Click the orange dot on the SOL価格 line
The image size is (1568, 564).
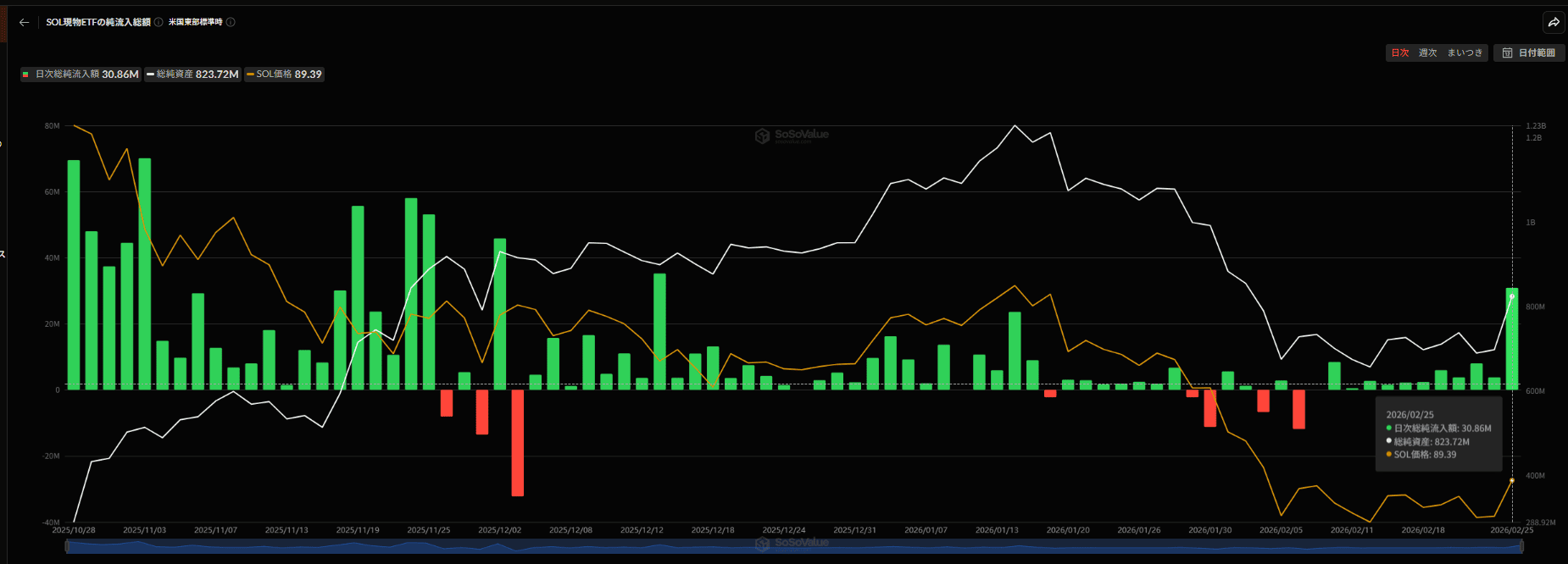tap(1512, 480)
